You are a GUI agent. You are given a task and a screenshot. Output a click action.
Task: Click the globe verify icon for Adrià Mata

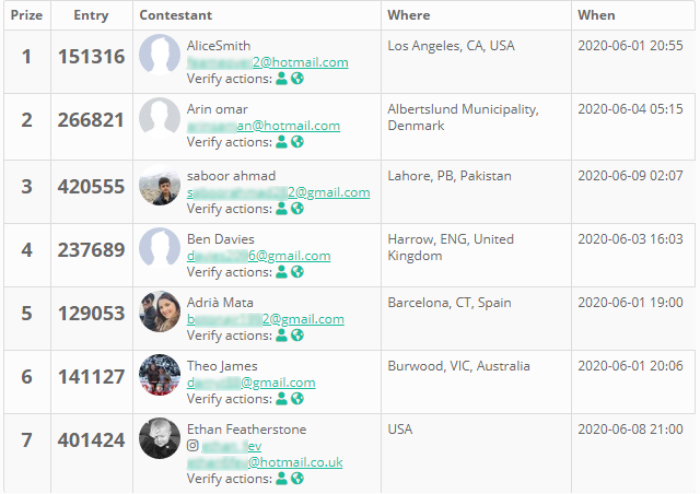[x=297, y=335]
